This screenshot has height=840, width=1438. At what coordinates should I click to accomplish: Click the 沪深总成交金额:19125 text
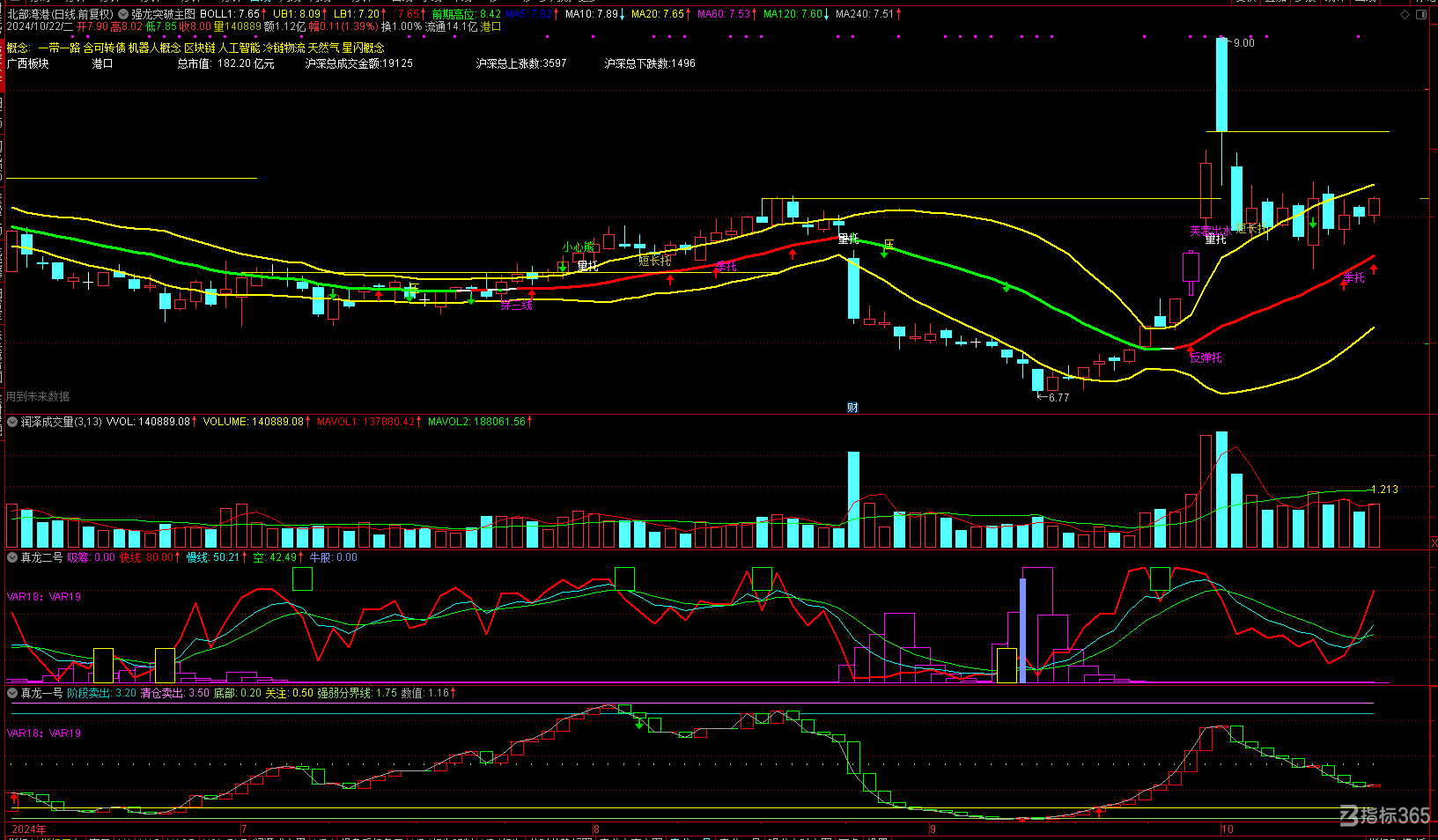pos(359,63)
